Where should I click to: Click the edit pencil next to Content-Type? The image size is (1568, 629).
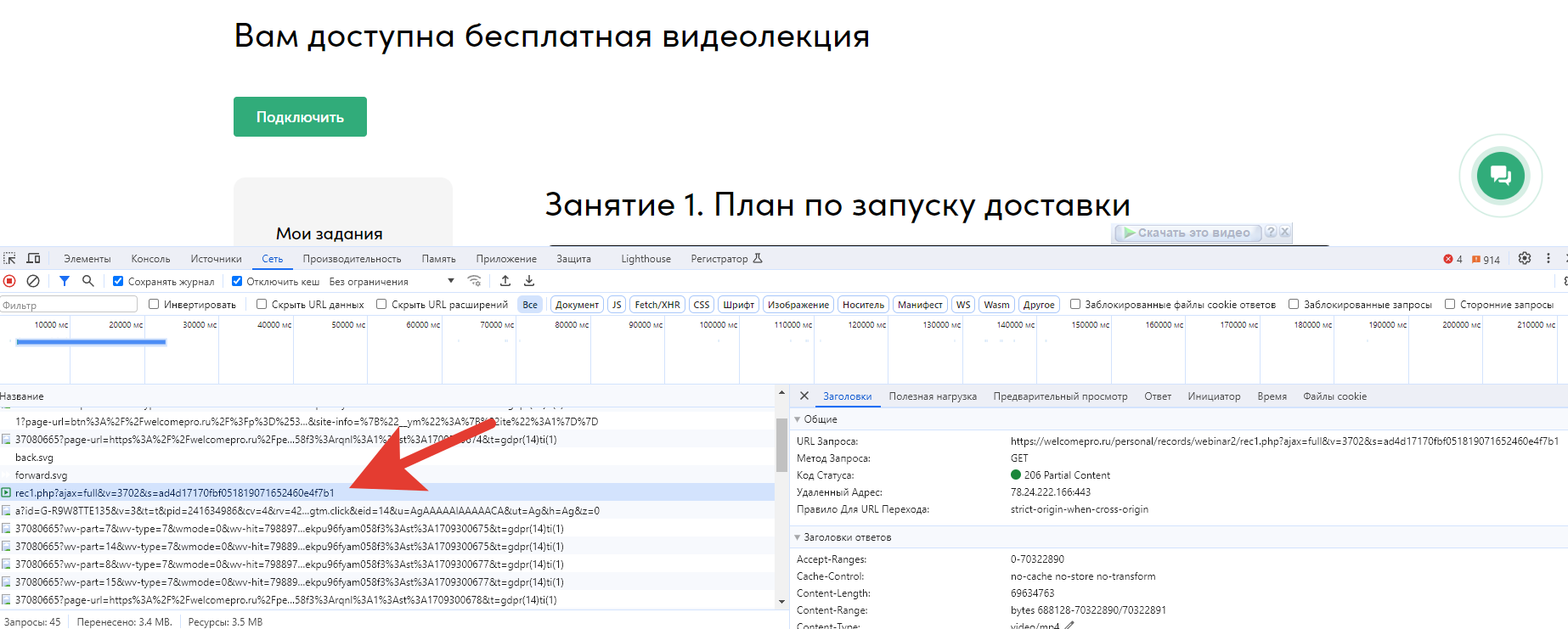coord(1070,626)
